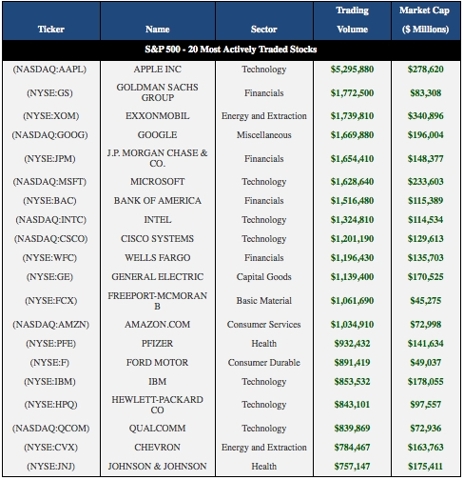Click market cap value $148,377
This screenshot has width=464, height=480.
(x=425, y=159)
